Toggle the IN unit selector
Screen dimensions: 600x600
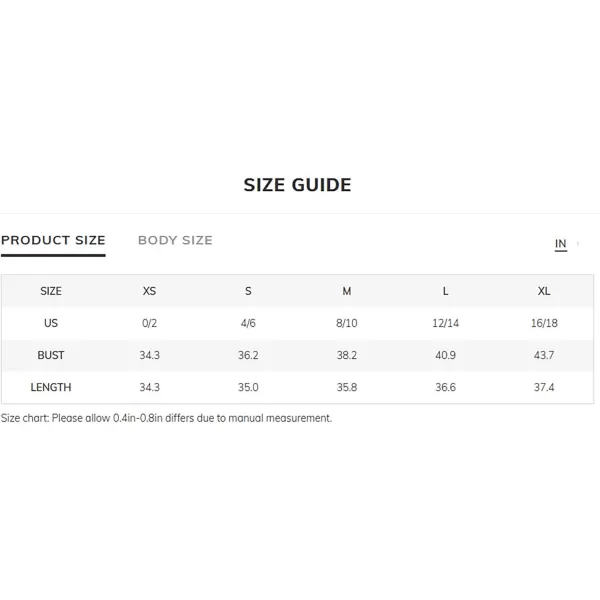tap(561, 244)
